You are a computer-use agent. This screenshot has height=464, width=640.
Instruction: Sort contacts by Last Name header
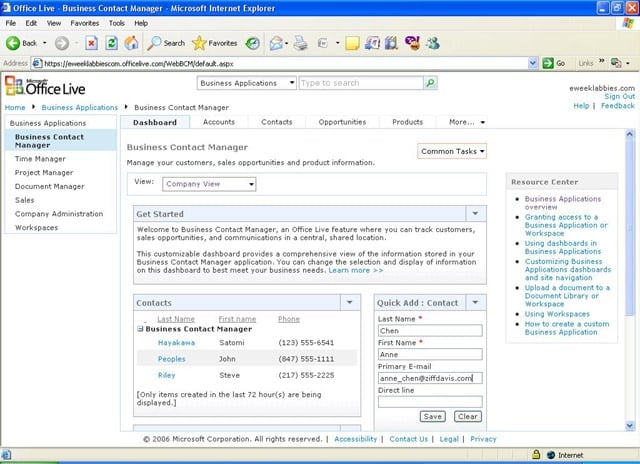click(x=176, y=319)
